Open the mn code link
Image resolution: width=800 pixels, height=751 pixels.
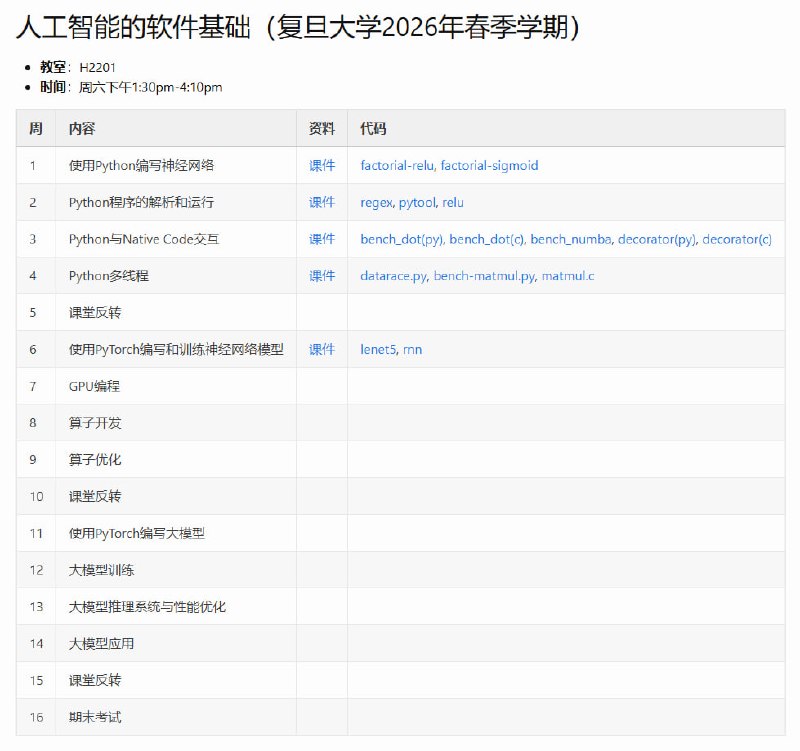(x=412, y=349)
